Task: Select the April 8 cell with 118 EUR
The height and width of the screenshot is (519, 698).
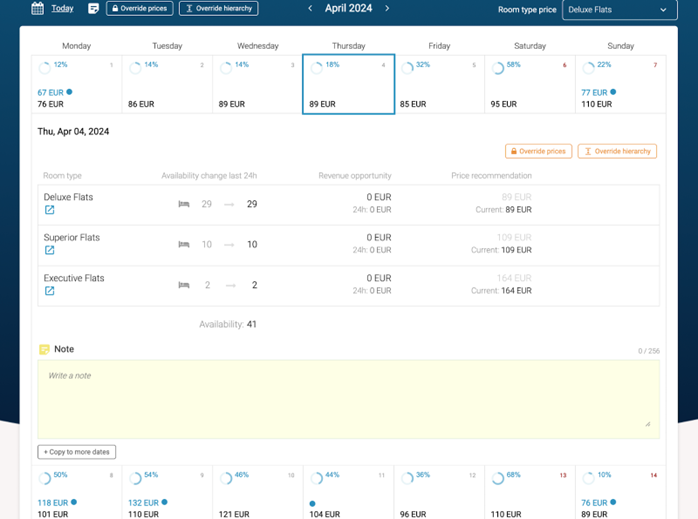Action: [77, 493]
